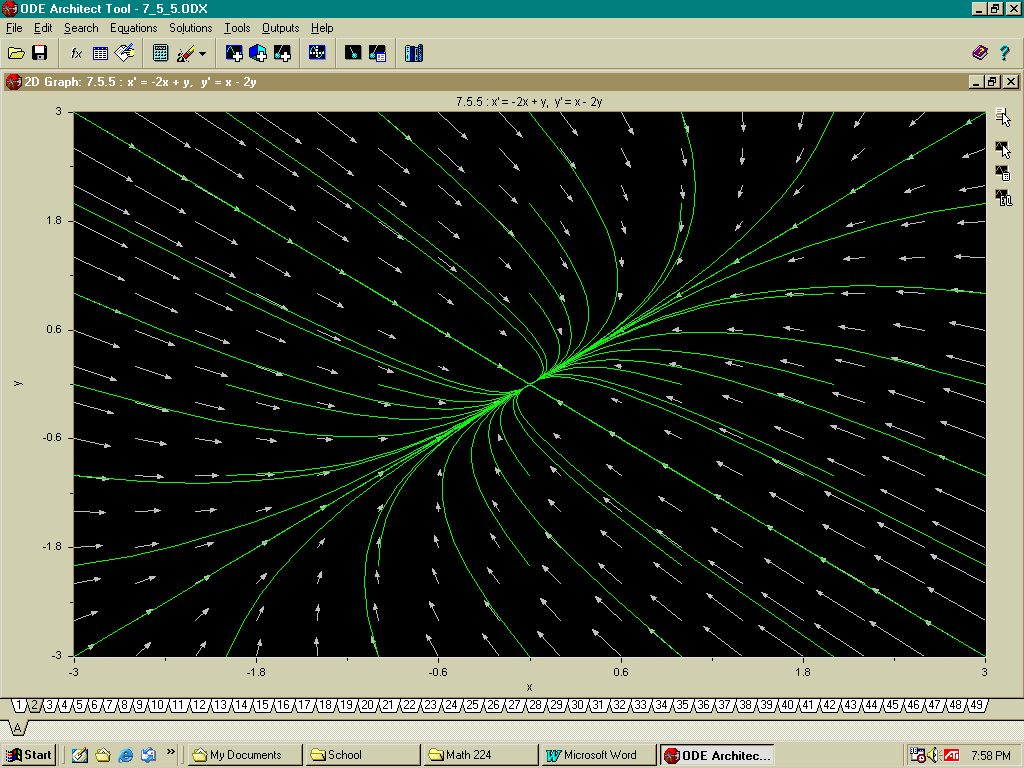Click the blue direction field graph icon
This screenshot has width=1024, height=768.
pyautogui.click(x=317, y=53)
